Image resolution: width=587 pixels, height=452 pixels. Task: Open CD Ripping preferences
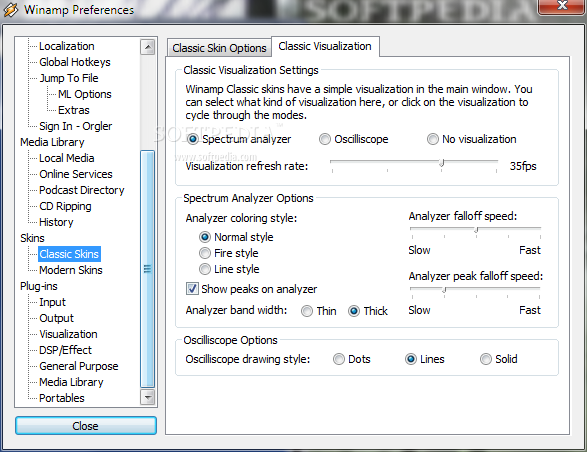point(65,206)
